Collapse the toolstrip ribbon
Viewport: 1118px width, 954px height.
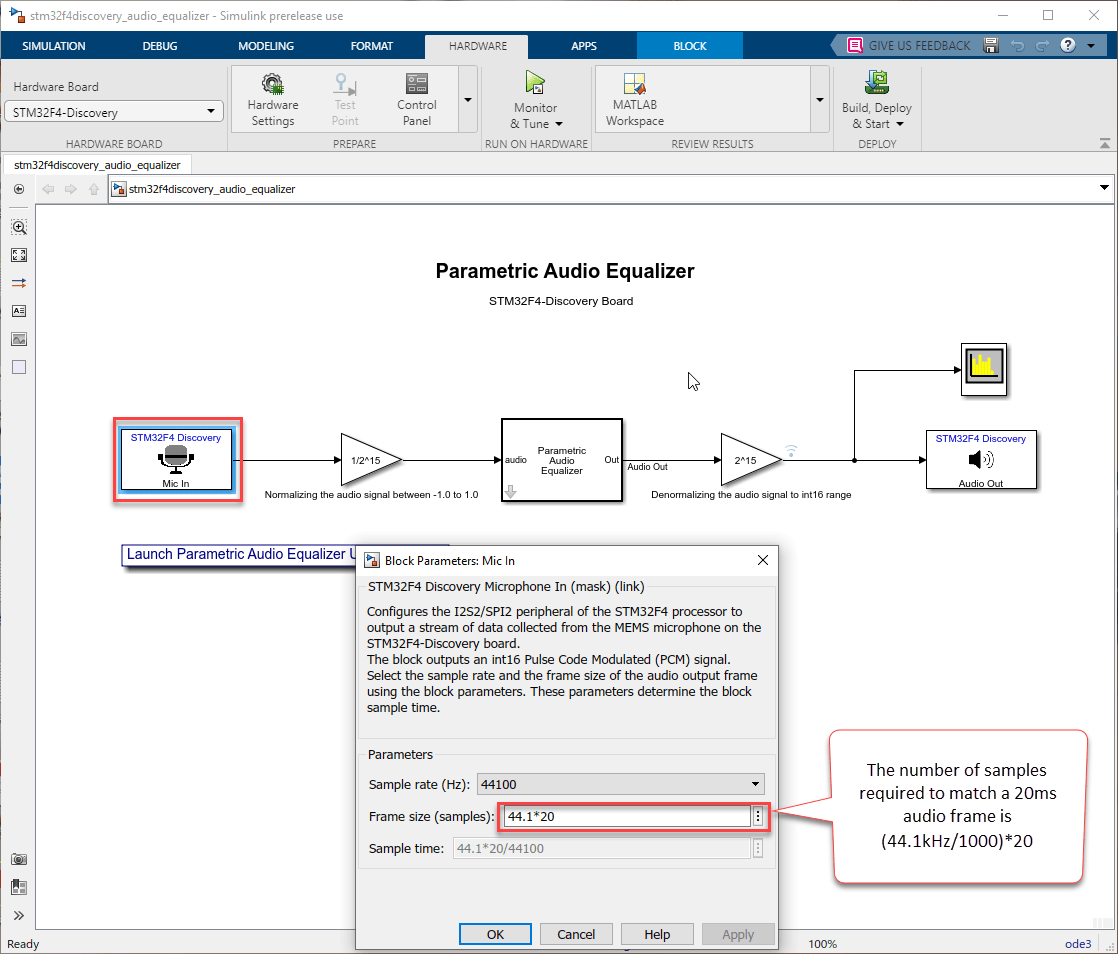pos(1104,143)
